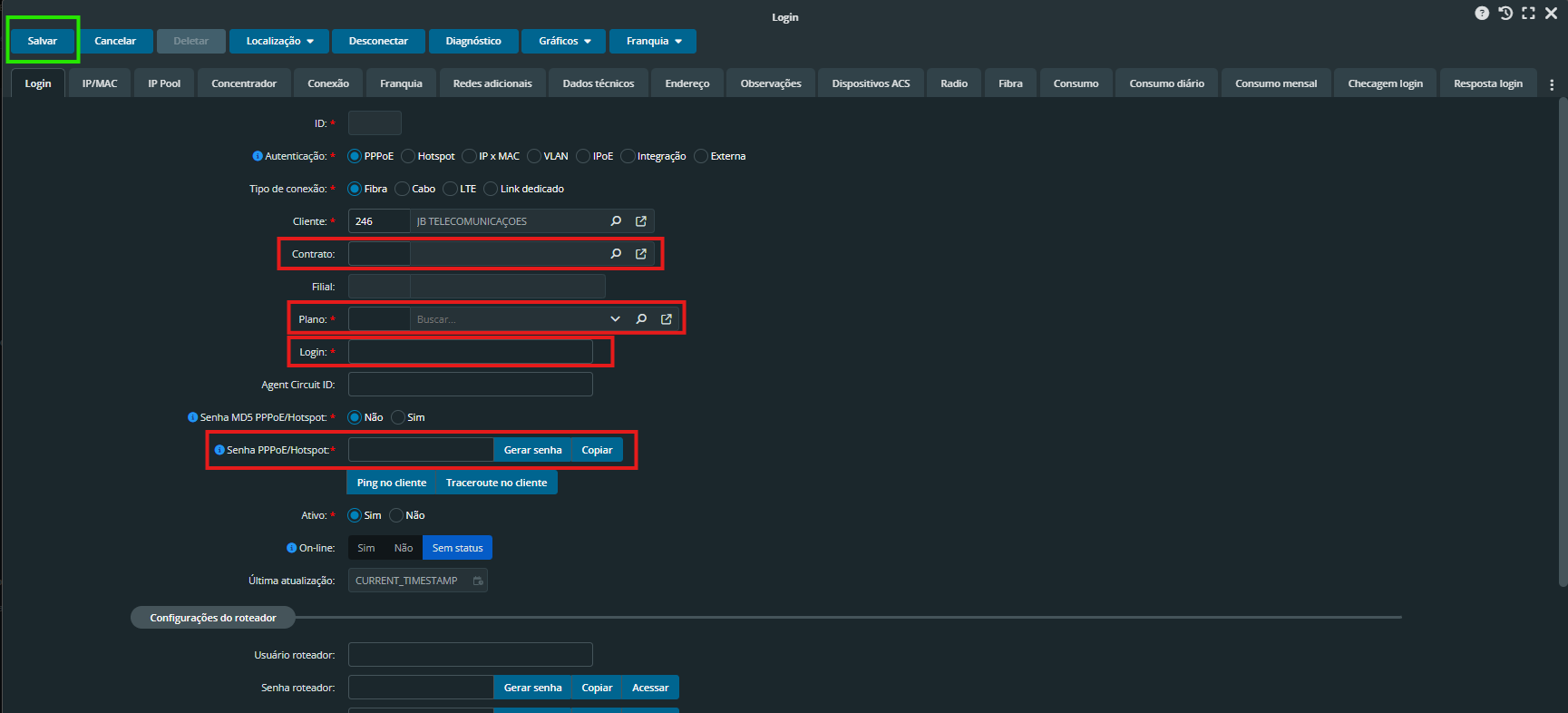1568x713 pixels.
Task: Open the Dados técnicos tab
Action: (x=599, y=83)
